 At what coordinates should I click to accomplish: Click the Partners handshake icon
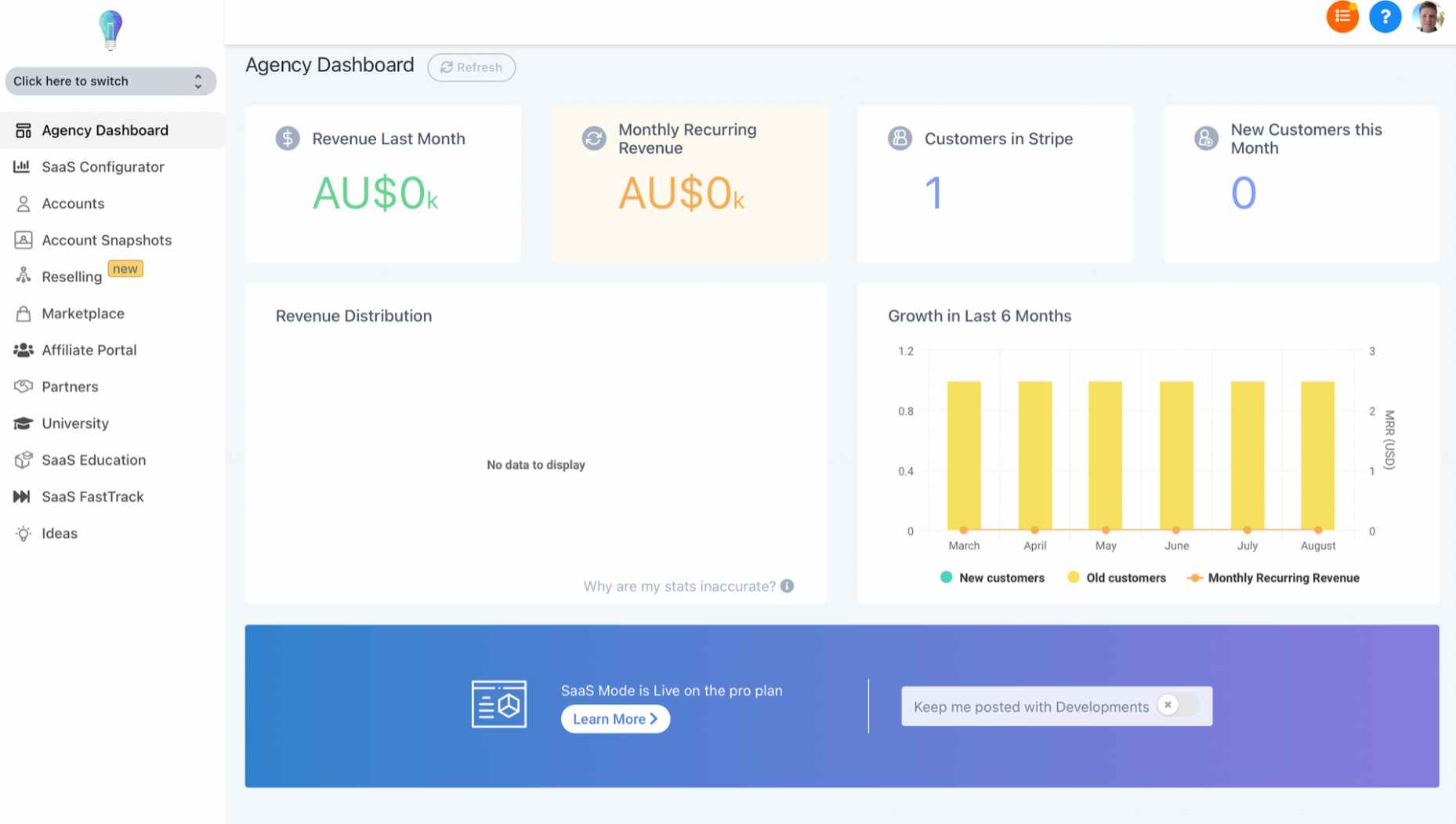click(24, 387)
